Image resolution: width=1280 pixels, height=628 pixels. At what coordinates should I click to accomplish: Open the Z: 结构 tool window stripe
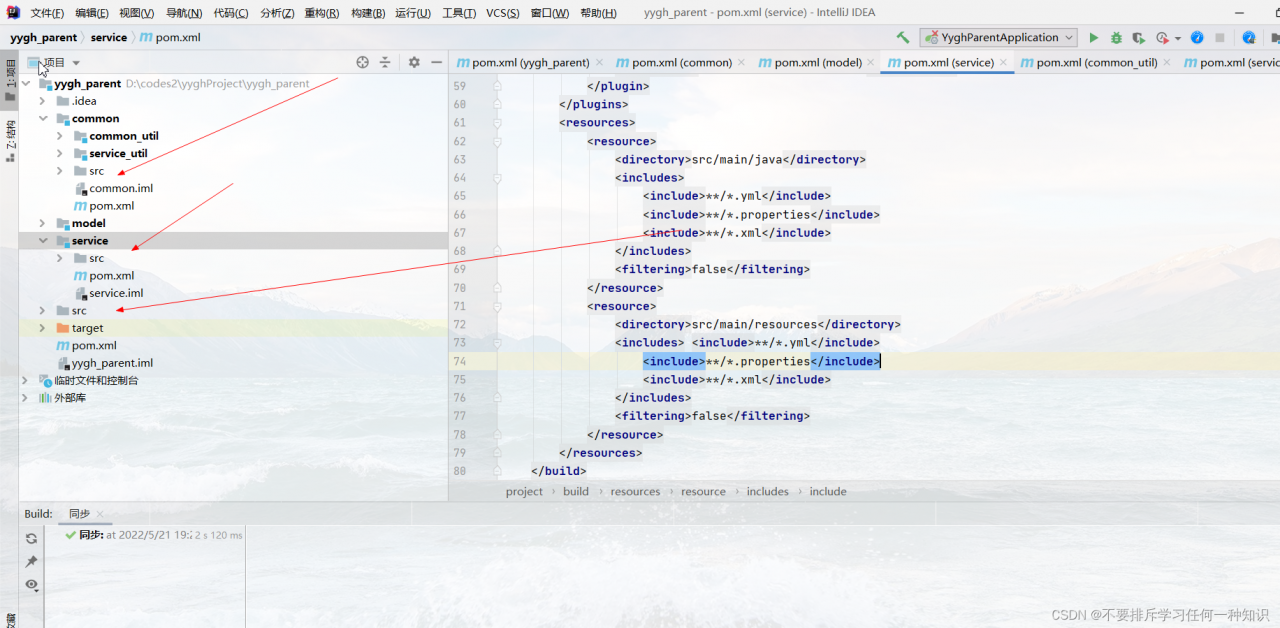click(x=10, y=140)
